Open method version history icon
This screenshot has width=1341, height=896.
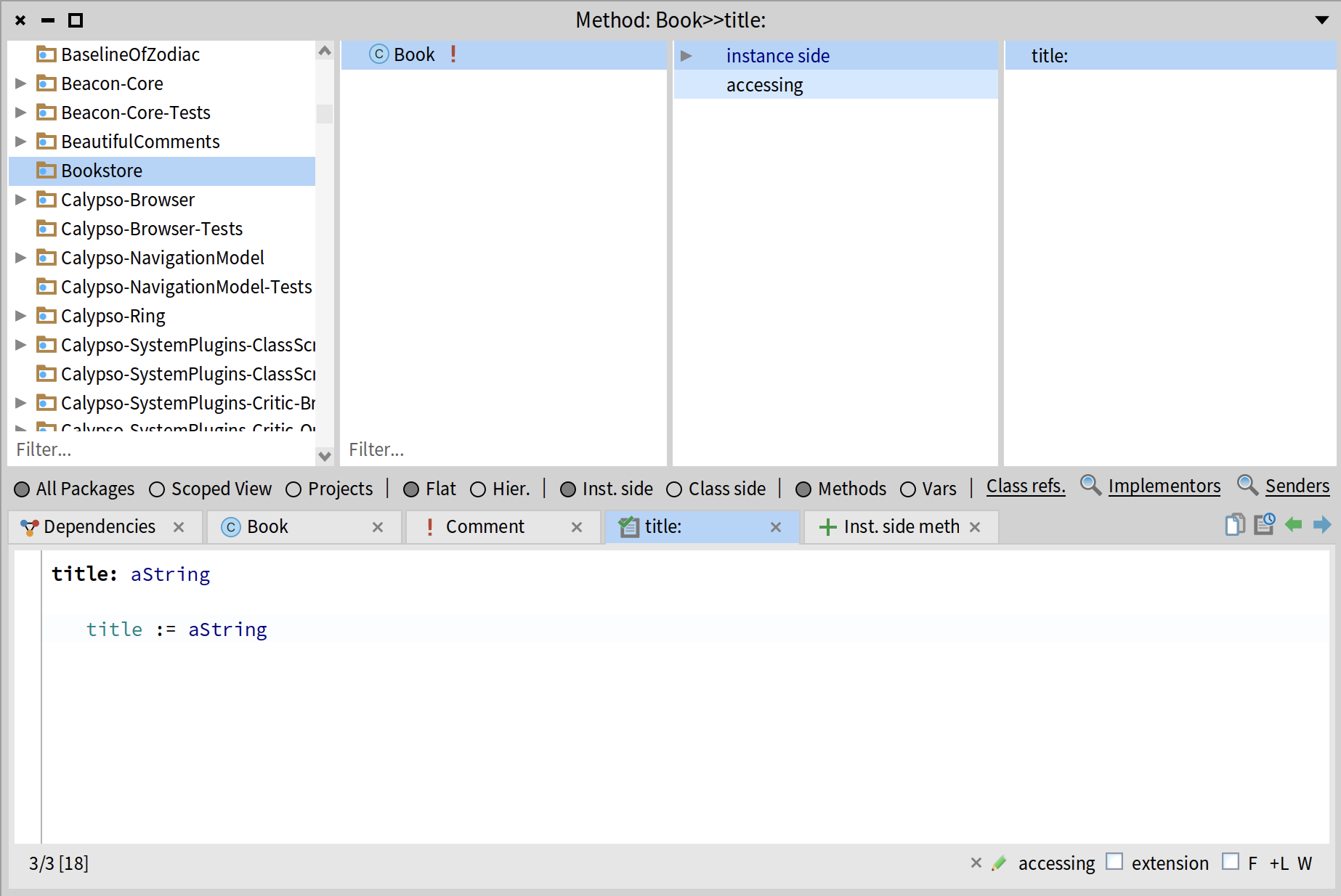(1264, 524)
